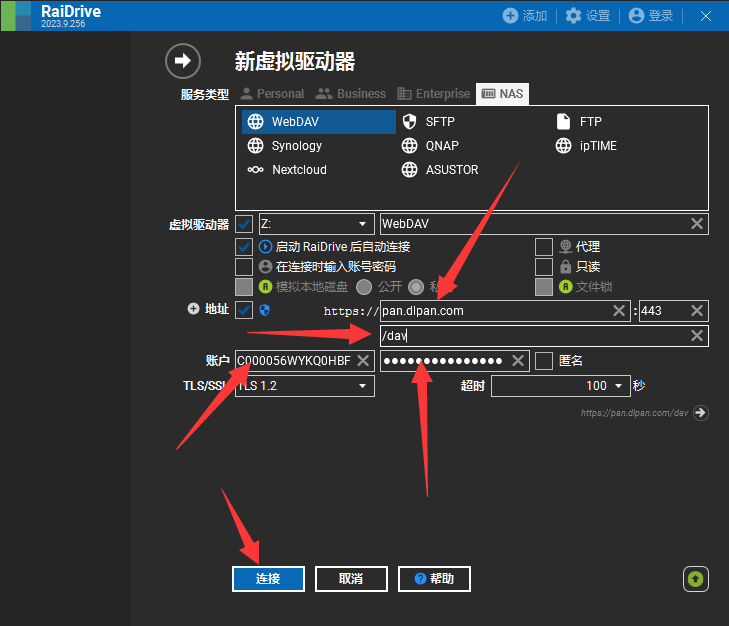Select the Synology service type
Screen dimensions: 729x626
pos(285,146)
